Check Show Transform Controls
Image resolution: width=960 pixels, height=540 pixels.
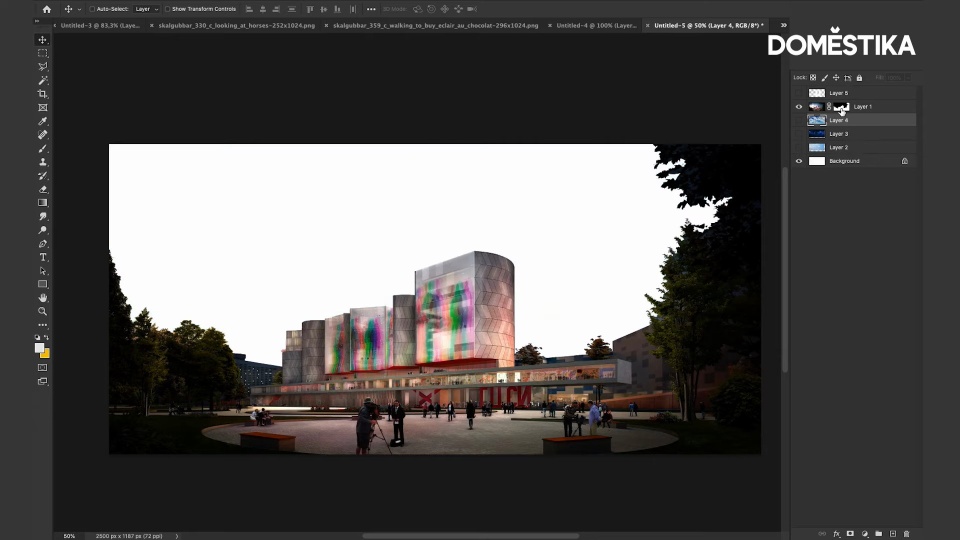coord(167,9)
